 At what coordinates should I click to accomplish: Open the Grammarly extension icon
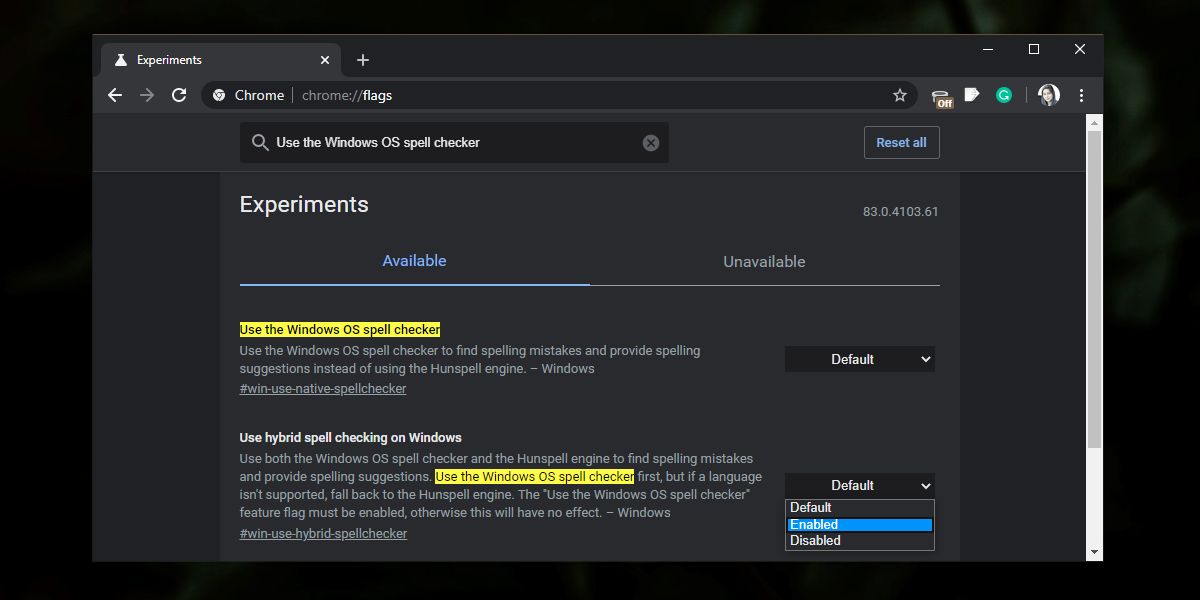[1004, 95]
